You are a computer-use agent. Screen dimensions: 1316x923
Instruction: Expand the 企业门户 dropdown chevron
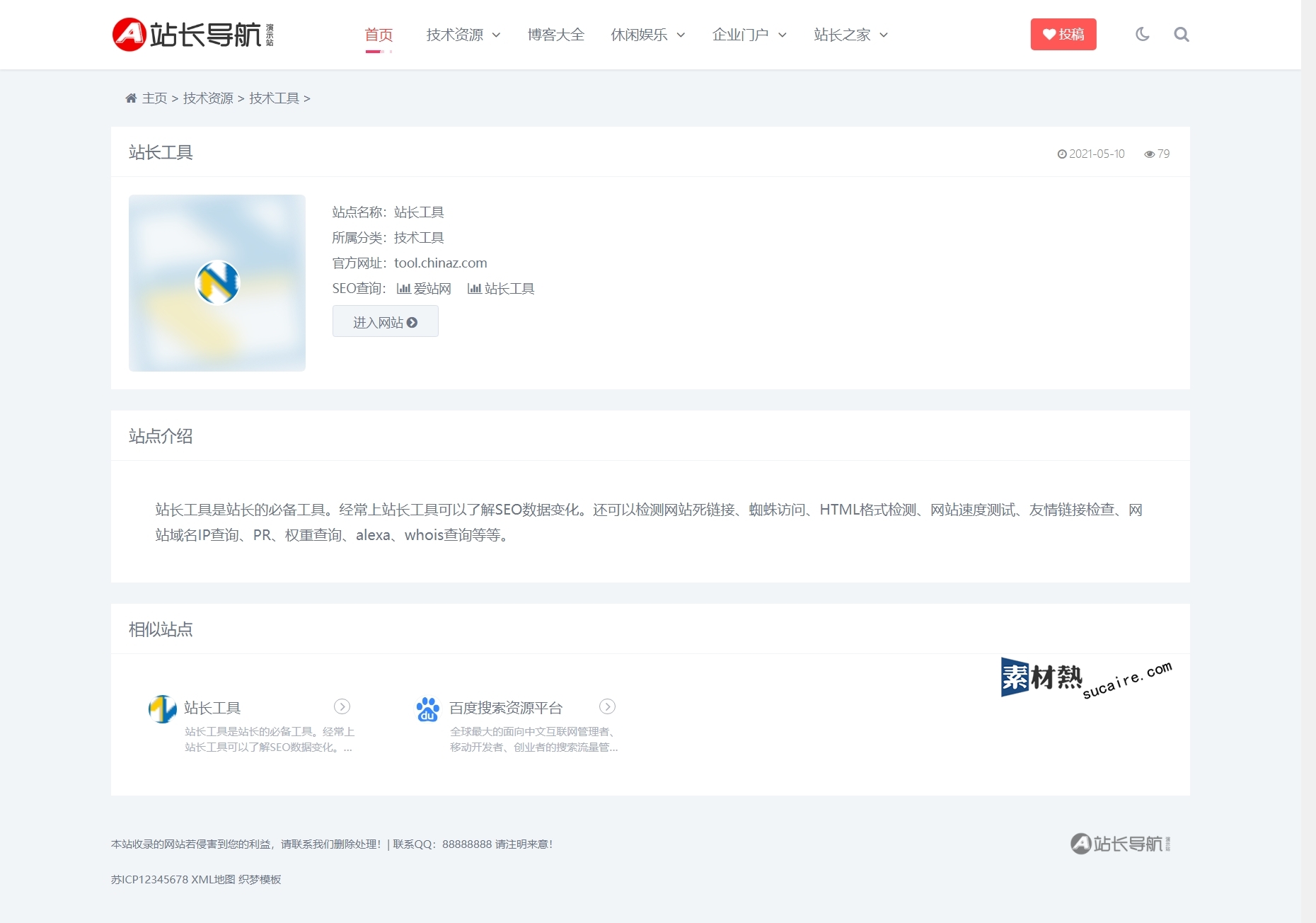pyautogui.click(x=782, y=35)
